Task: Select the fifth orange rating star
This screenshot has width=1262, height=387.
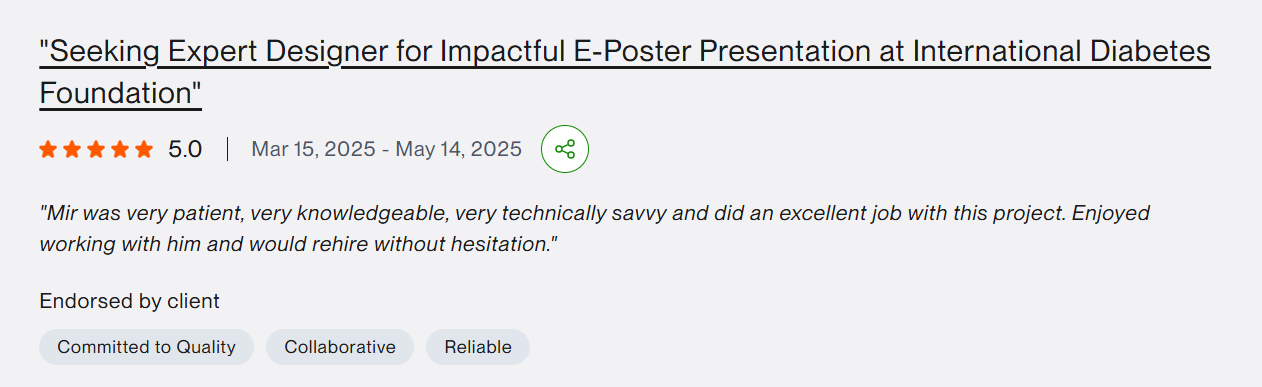Action: tap(144, 150)
